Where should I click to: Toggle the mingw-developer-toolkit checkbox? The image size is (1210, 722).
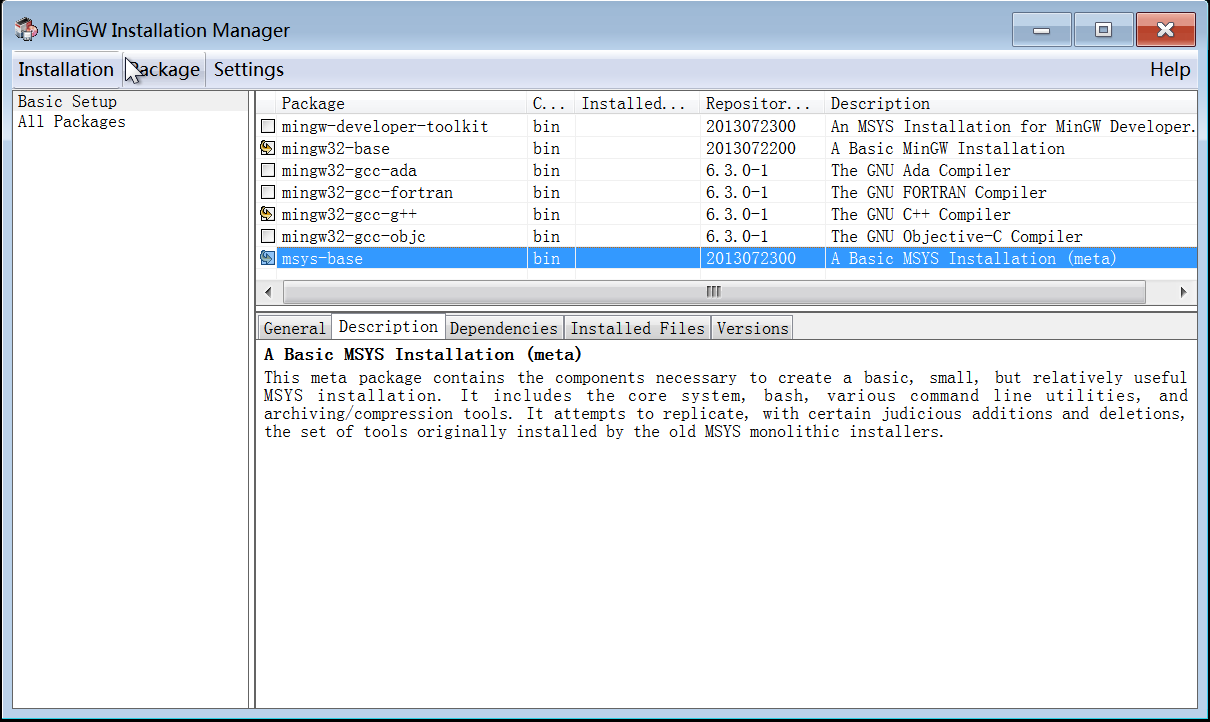pos(267,127)
